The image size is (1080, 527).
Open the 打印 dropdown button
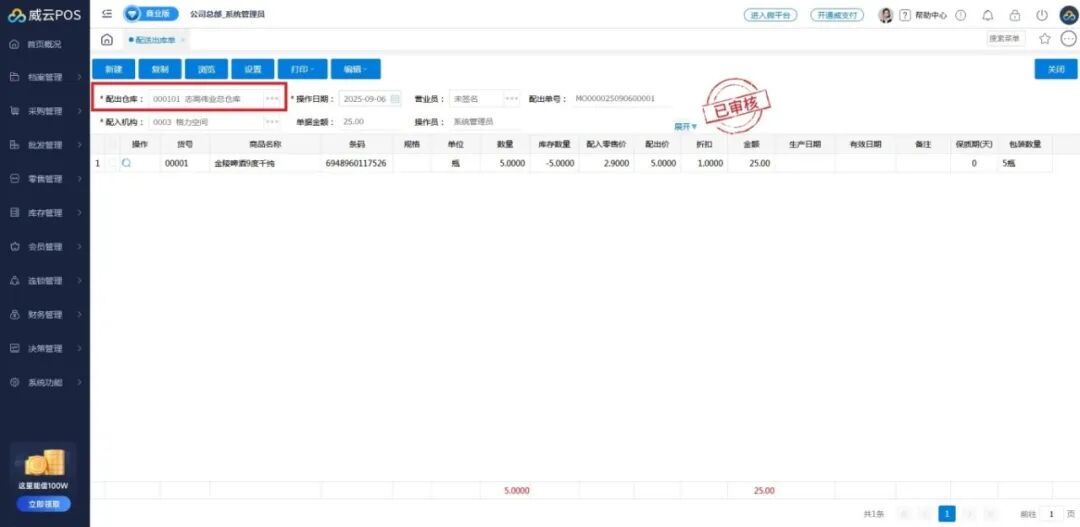[x=301, y=69]
